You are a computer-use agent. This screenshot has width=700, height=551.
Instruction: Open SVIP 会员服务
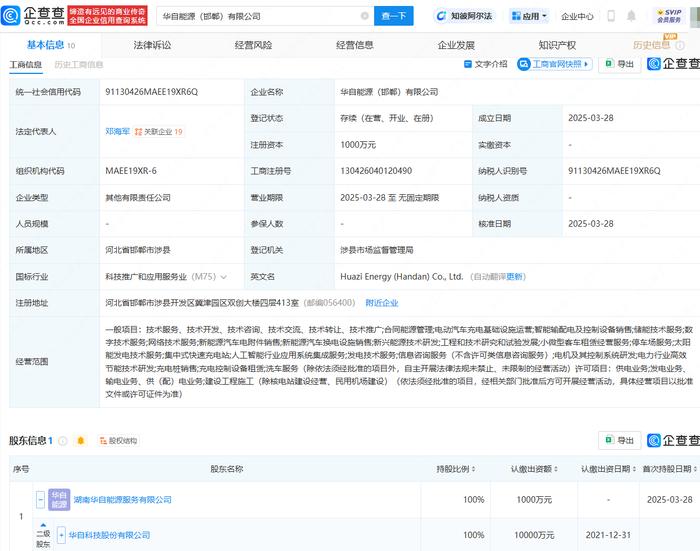click(x=669, y=16)
